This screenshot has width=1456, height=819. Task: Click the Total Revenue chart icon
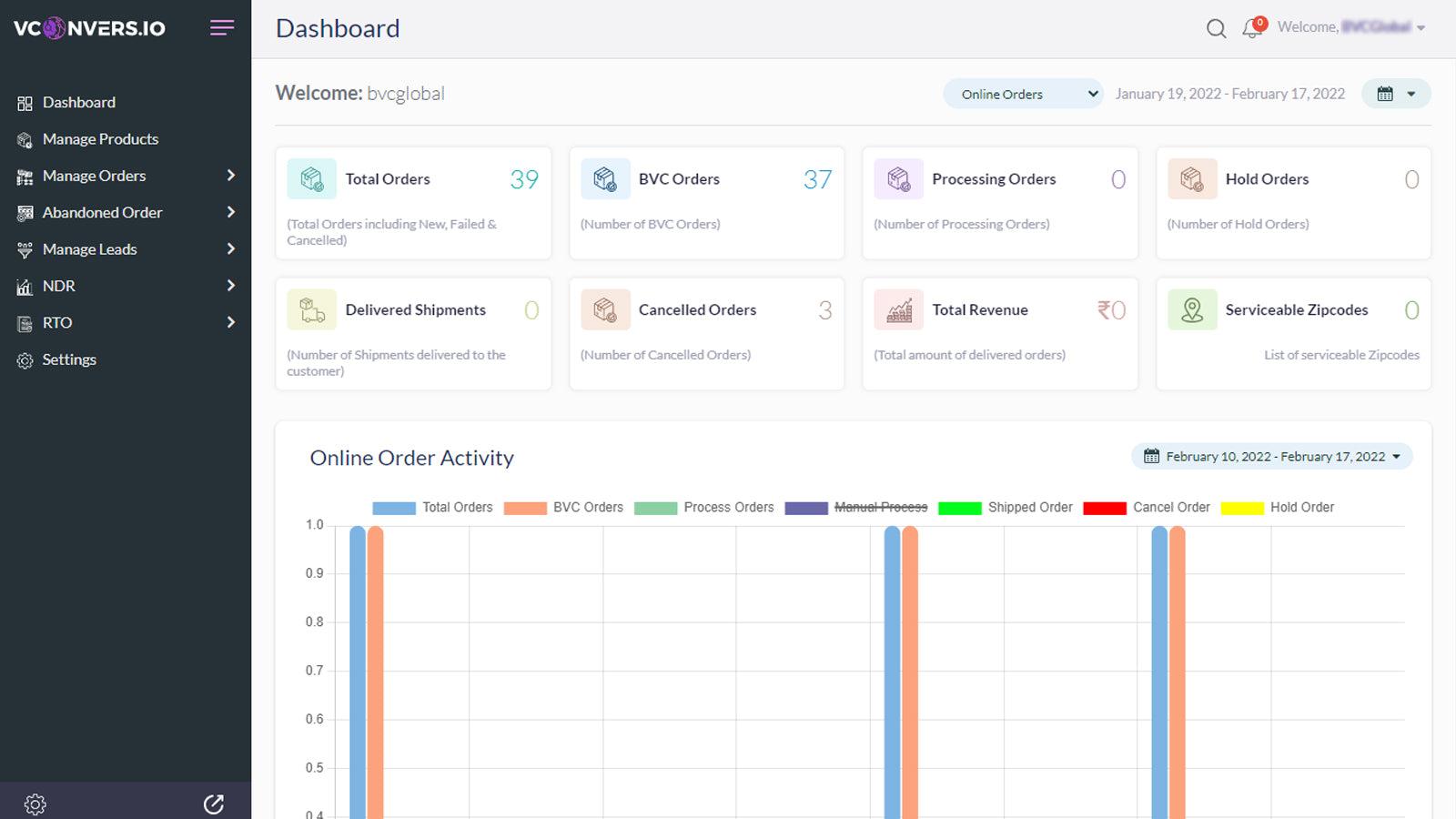pos(897,308)
